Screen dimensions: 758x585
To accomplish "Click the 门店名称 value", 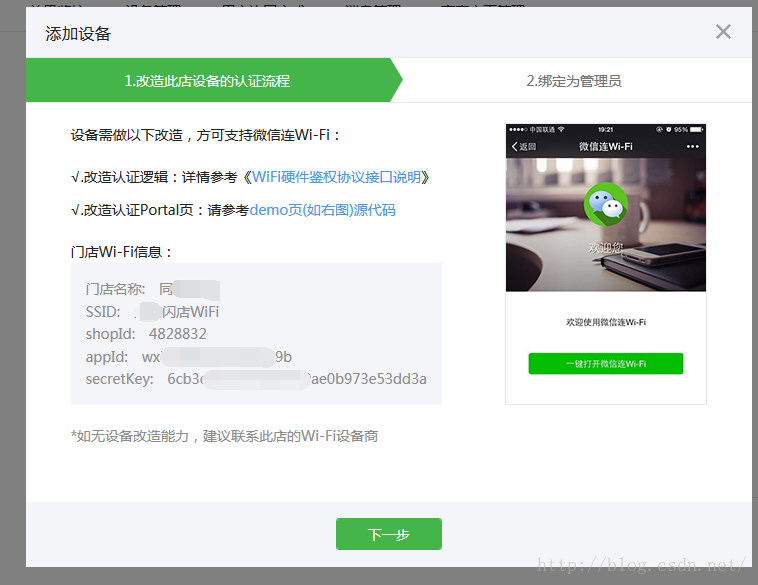I will pyautogui.click(x=190, y=289).
